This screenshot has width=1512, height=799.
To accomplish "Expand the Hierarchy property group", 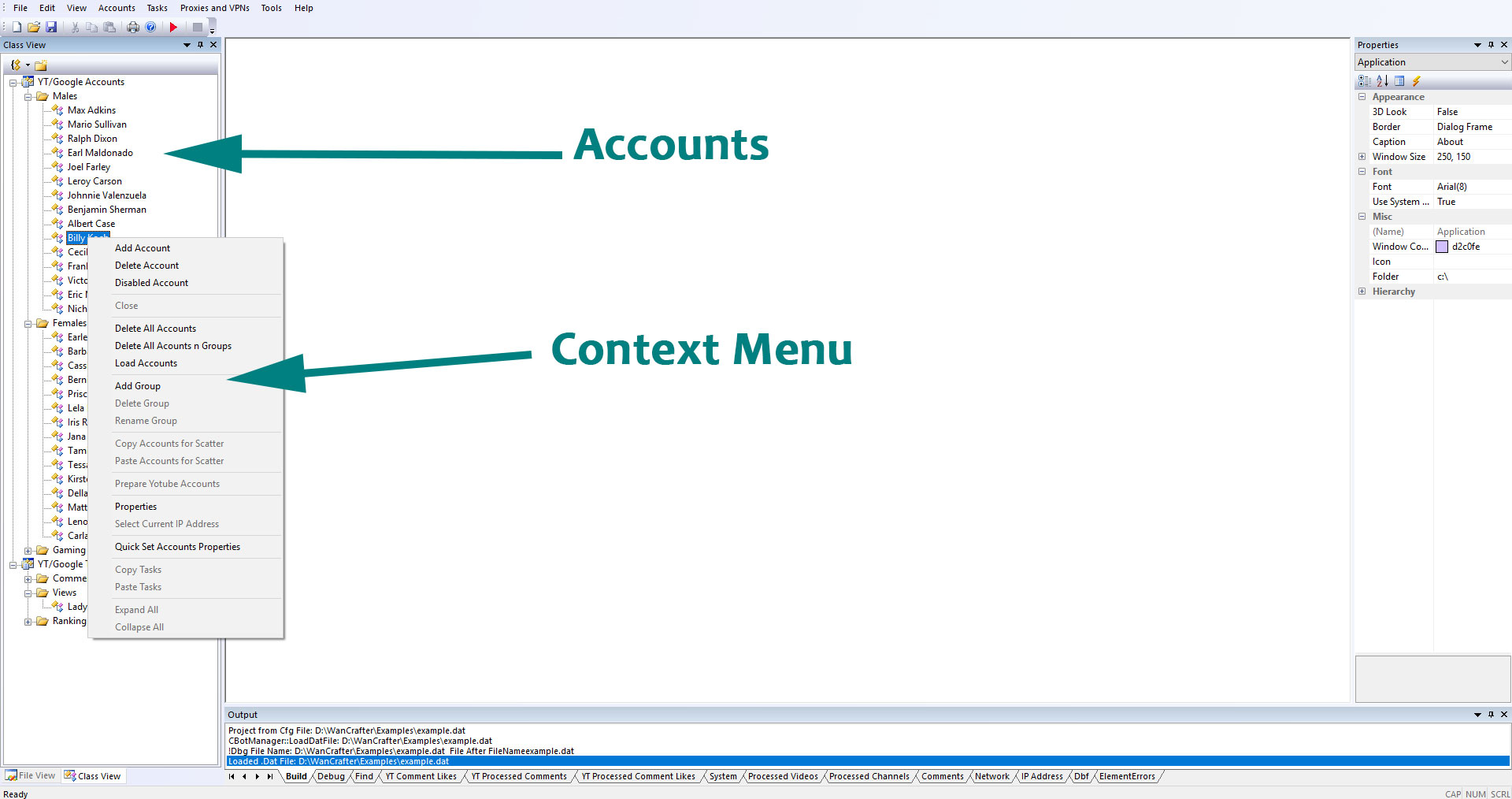I will click(x=1362, y=292).
